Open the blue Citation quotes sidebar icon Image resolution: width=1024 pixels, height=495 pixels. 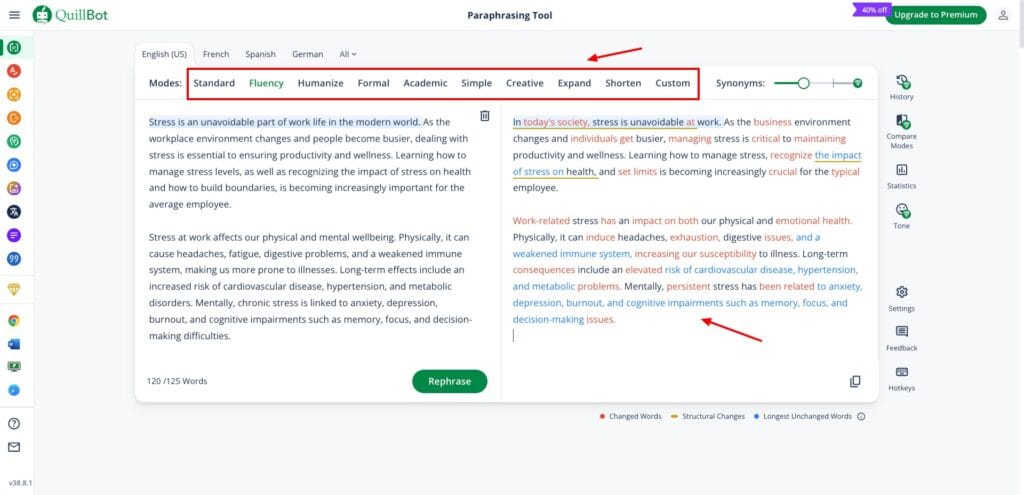click(x=14, y=259)
